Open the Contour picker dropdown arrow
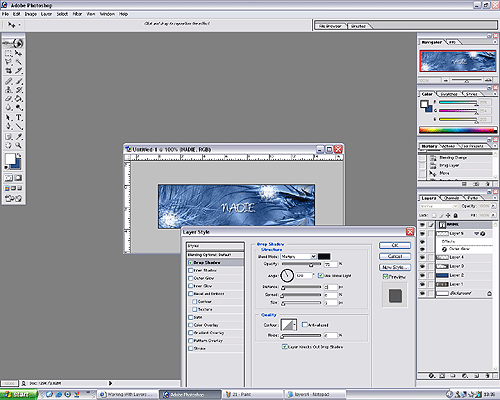The height and width of the screenshot is (400, 500). pos(294,325)
